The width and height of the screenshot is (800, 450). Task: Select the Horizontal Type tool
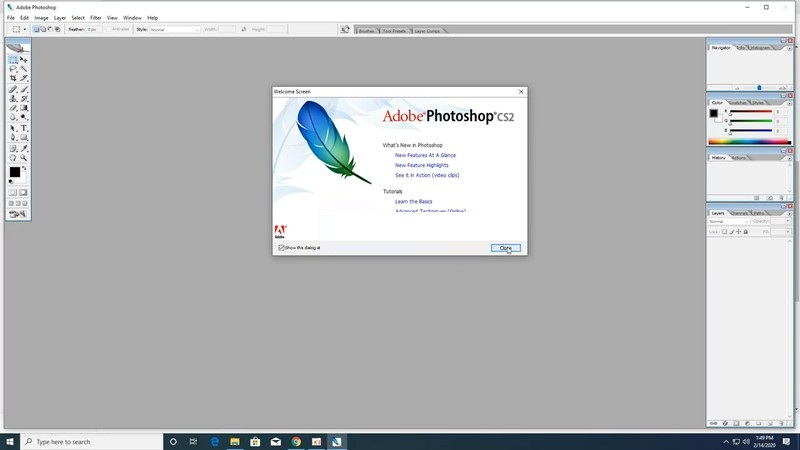point(23,128)
